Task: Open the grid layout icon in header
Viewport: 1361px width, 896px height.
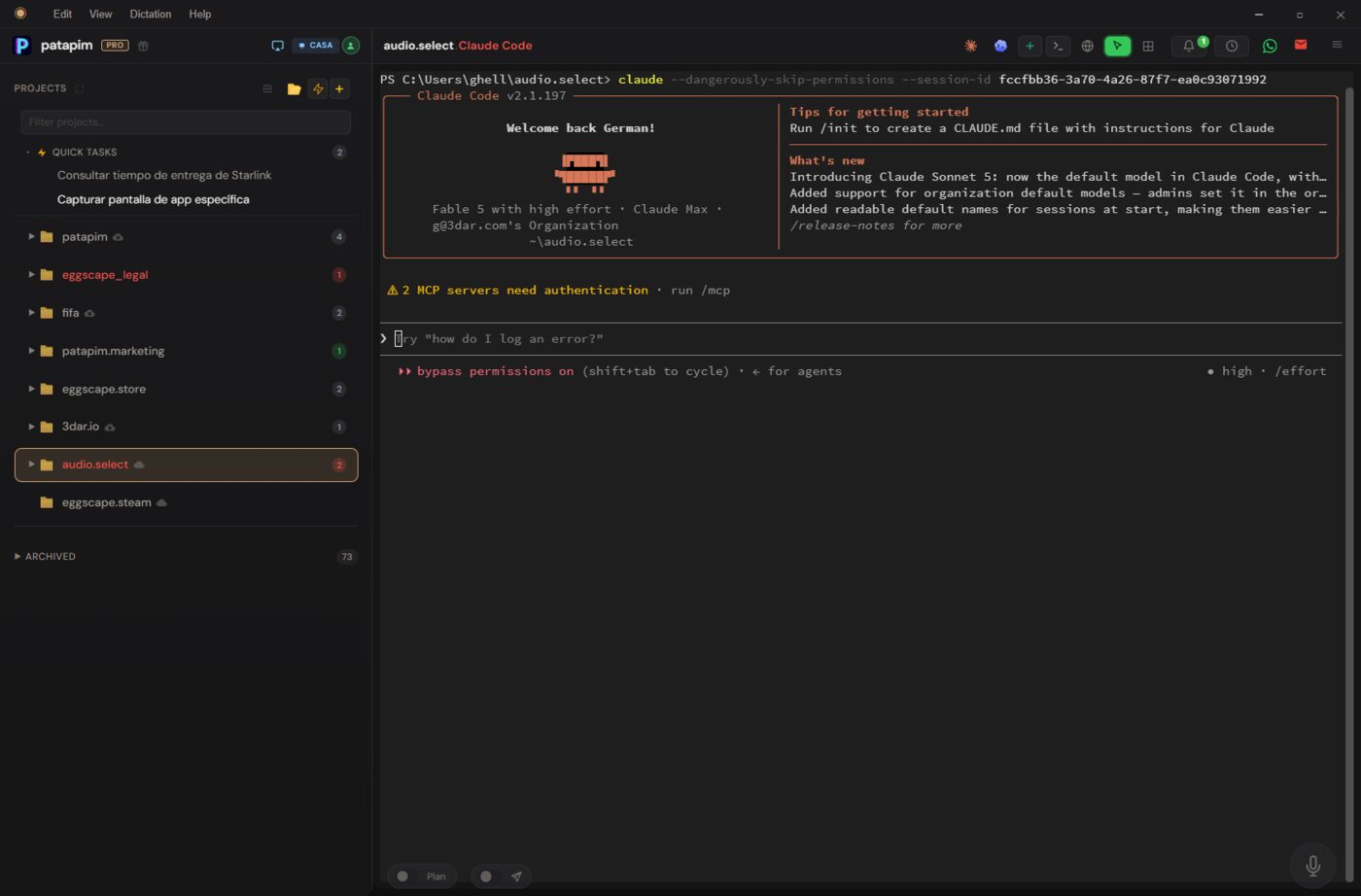Action: point(1148,46)
